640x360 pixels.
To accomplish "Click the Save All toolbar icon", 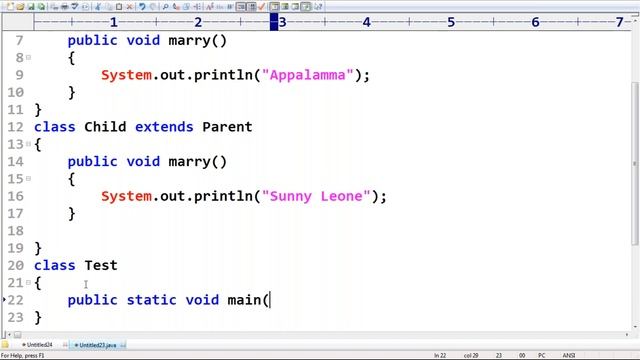I will [41, 7].
